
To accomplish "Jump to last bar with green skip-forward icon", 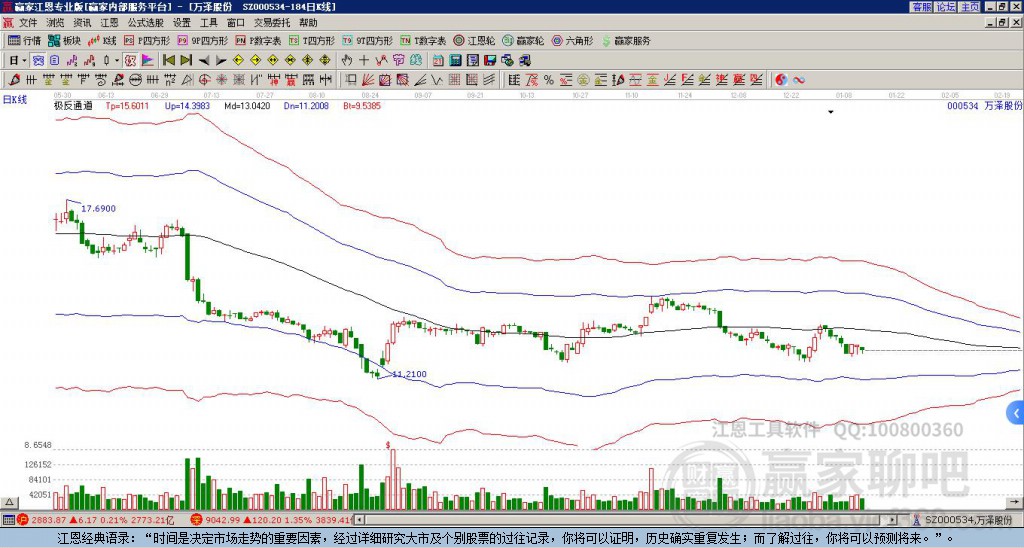I will 186,61.
